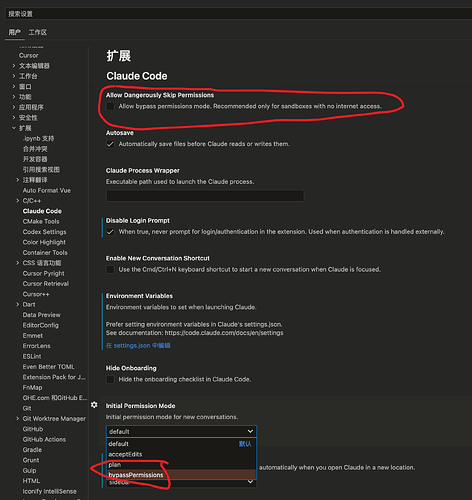472x500 pixels.
Task: Expand the 应用程序 settings section
Action: (14, 107)
